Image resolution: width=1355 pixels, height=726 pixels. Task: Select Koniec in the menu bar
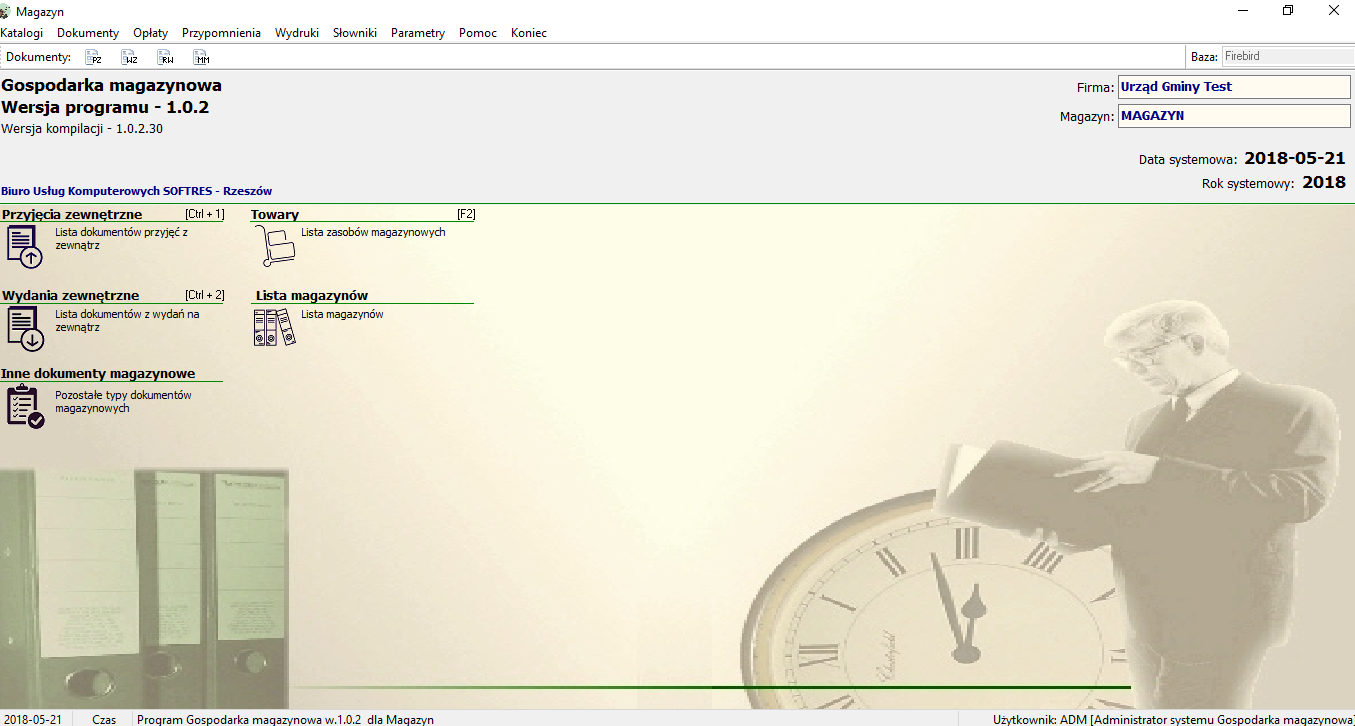[x=529, y=33]
